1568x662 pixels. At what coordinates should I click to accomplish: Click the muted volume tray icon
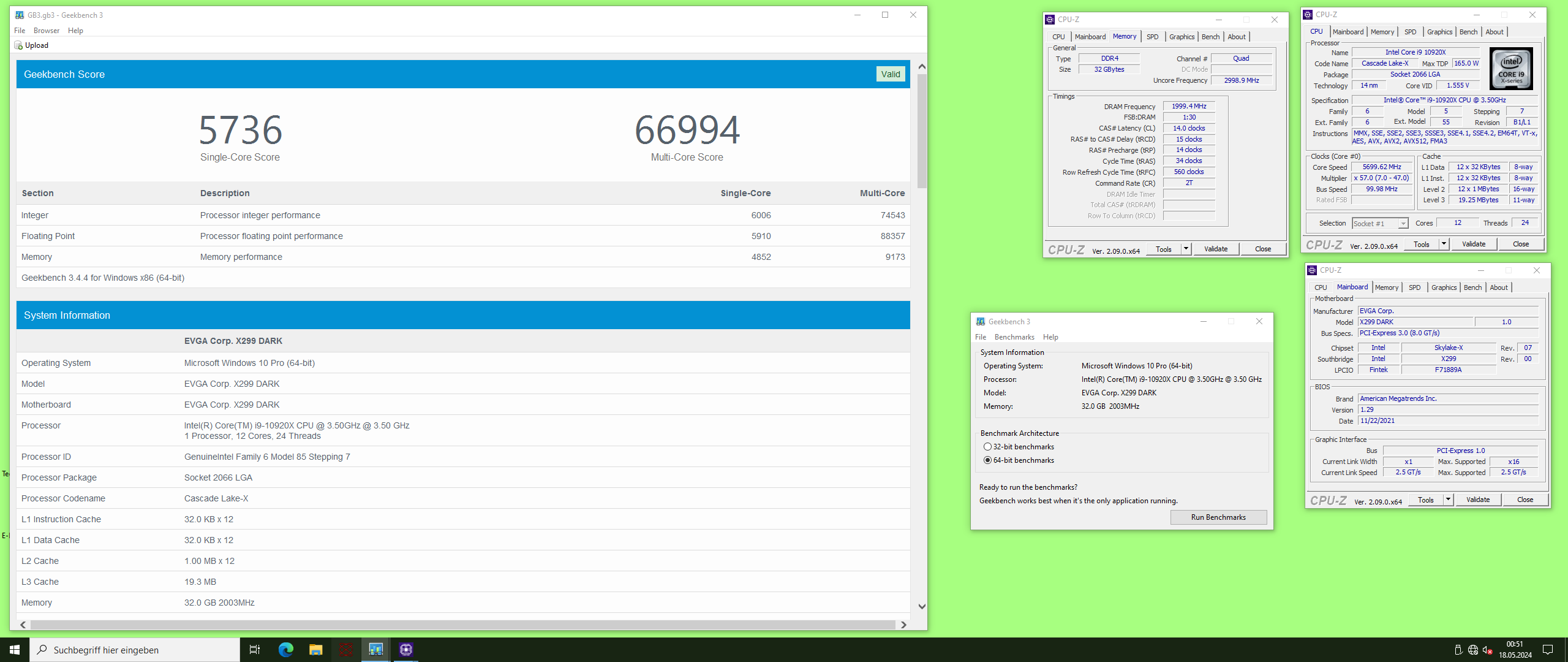point(1488,650)
